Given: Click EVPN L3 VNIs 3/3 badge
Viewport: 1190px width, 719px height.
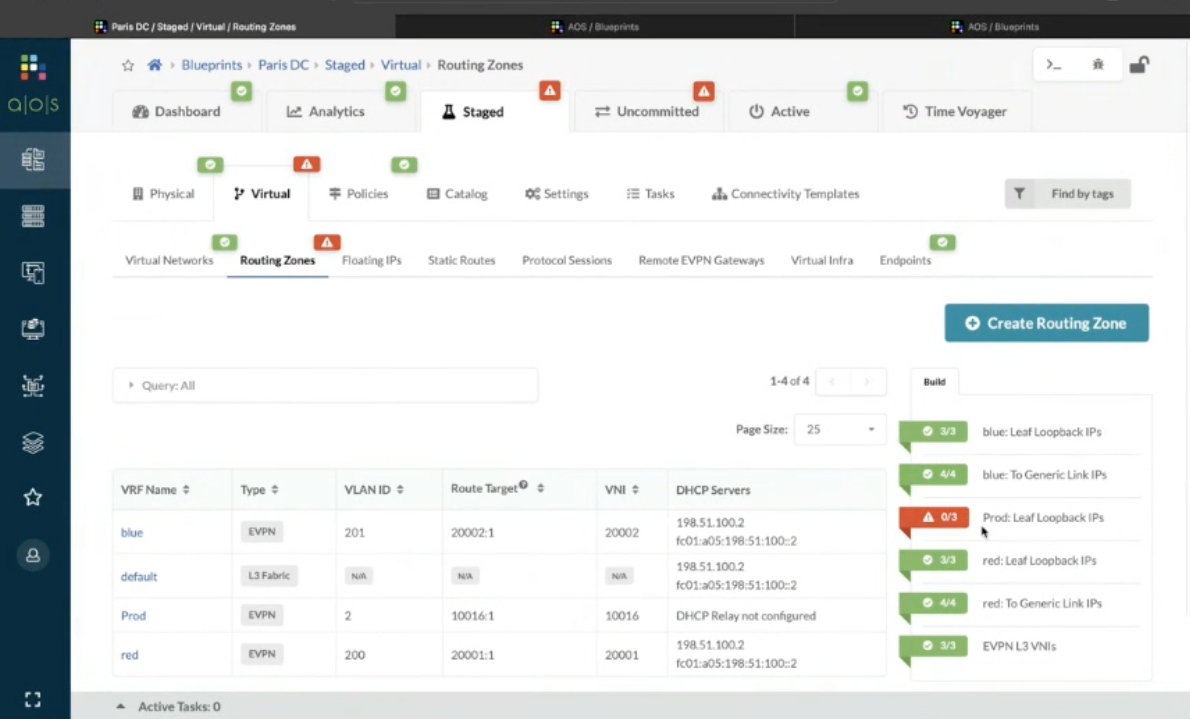Looking at the screenshot, I should tap(933, 646).
